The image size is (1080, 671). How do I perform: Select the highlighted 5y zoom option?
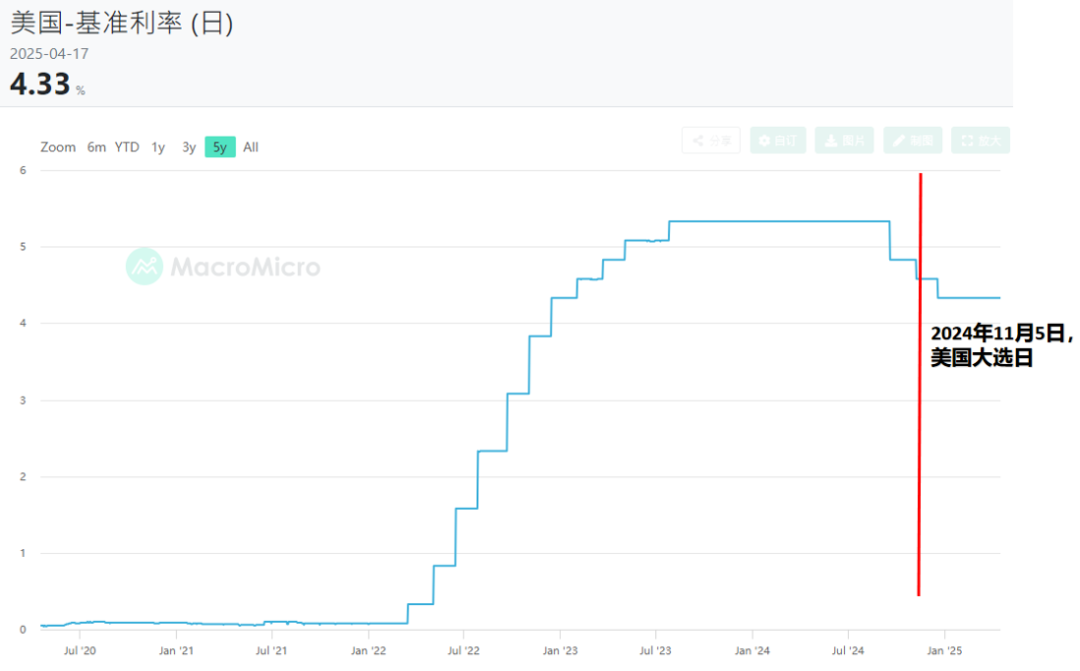(220, 147)
